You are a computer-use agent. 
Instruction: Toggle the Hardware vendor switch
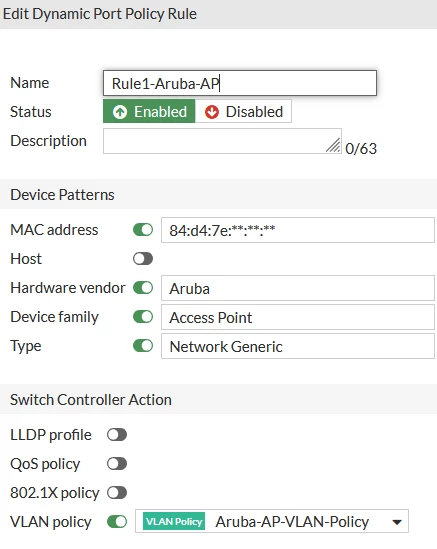[x=143, y=288]
